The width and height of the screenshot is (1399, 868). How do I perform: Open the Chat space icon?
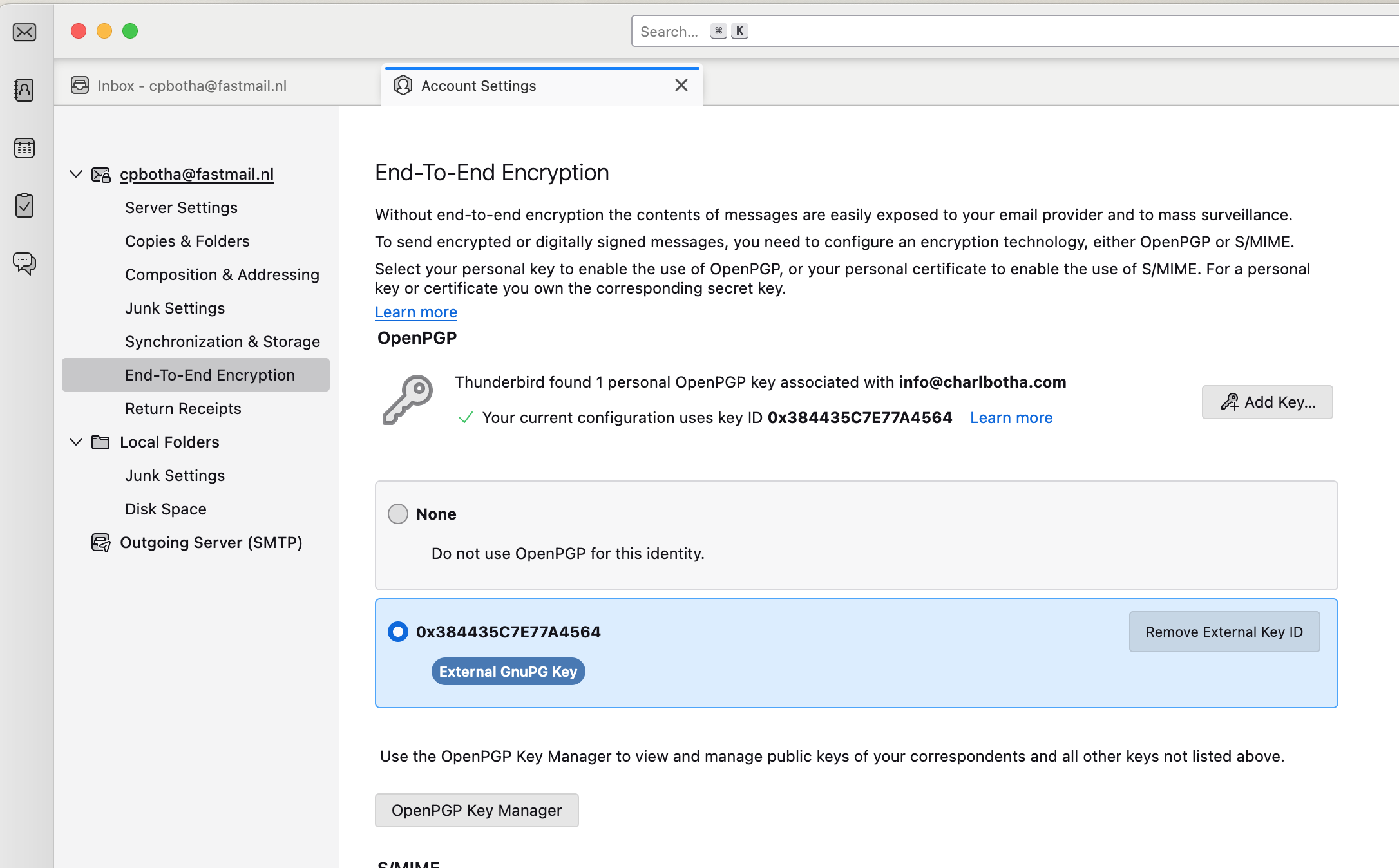[x=24, y=263]
